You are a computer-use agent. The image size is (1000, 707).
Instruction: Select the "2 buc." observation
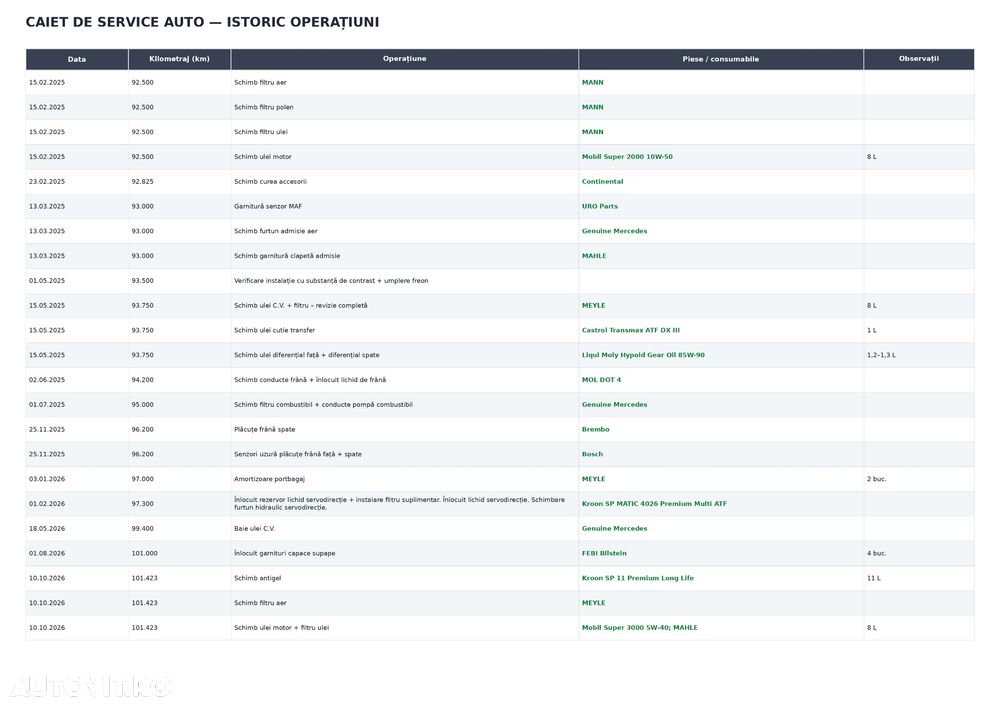[876, 479]
